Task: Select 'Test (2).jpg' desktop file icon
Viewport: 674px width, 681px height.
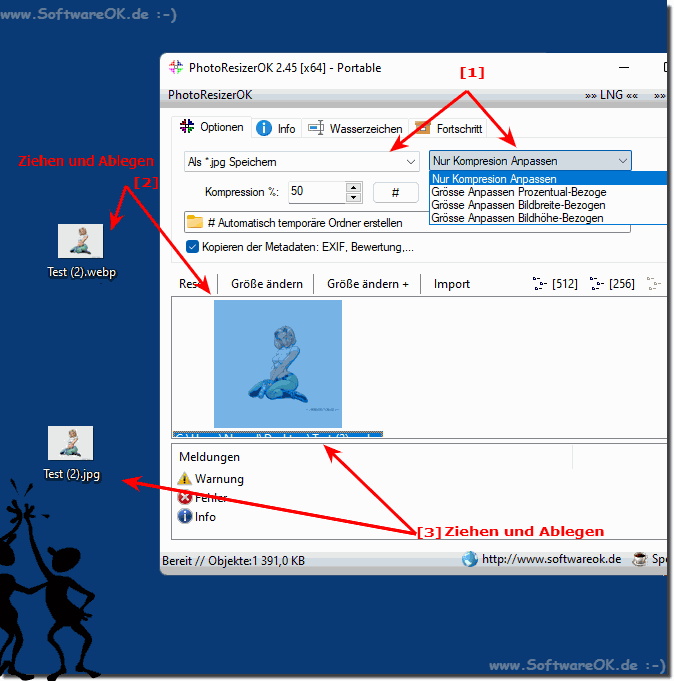Action: coord(71,453)
